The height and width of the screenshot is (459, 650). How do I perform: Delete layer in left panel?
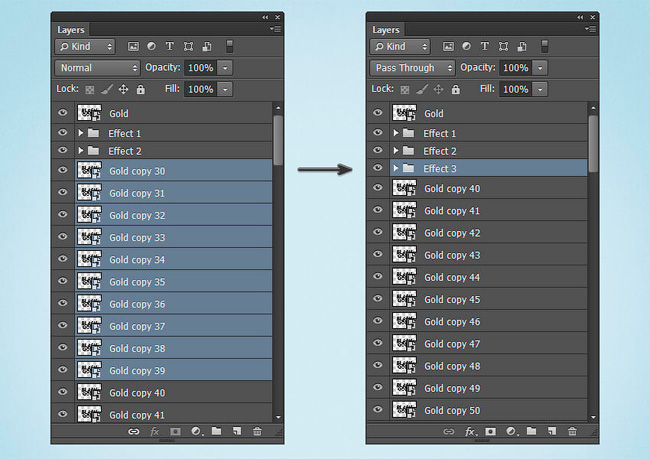coord(257,432)
